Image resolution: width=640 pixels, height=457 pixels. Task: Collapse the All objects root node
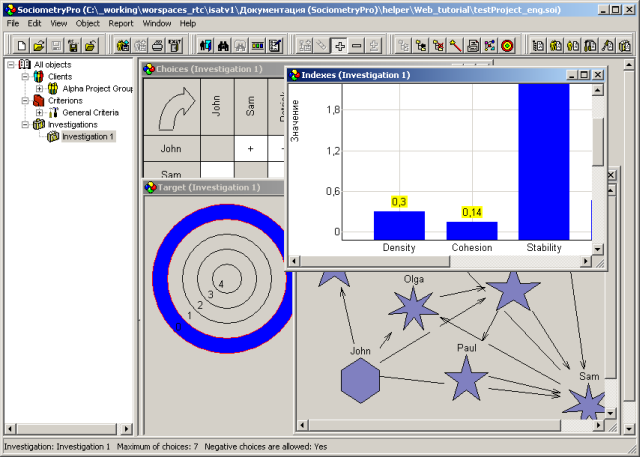point(11,64)
